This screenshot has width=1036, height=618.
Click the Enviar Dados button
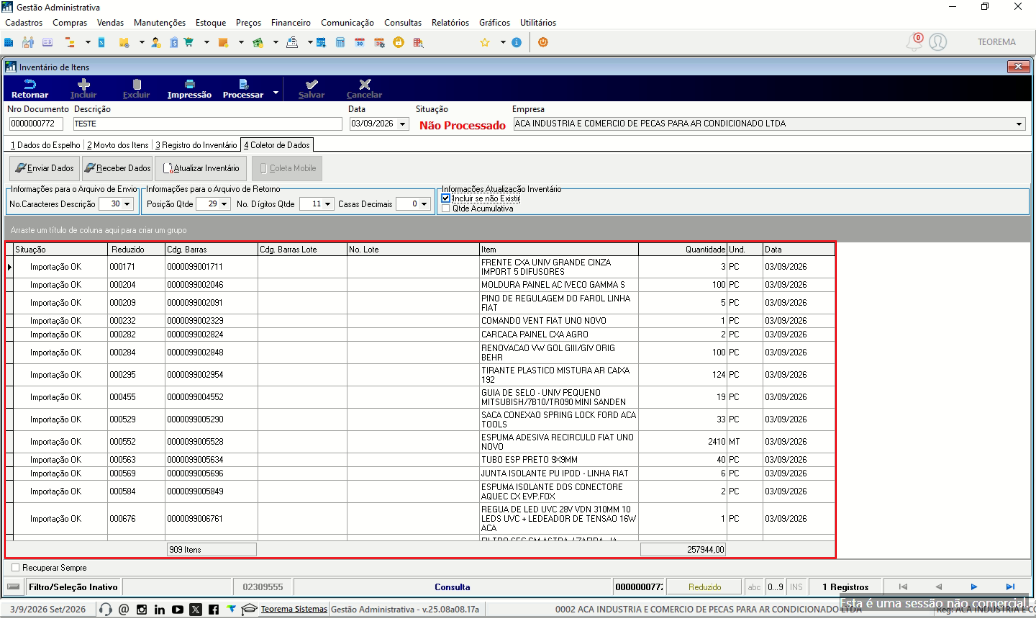[x=44, y=169]
